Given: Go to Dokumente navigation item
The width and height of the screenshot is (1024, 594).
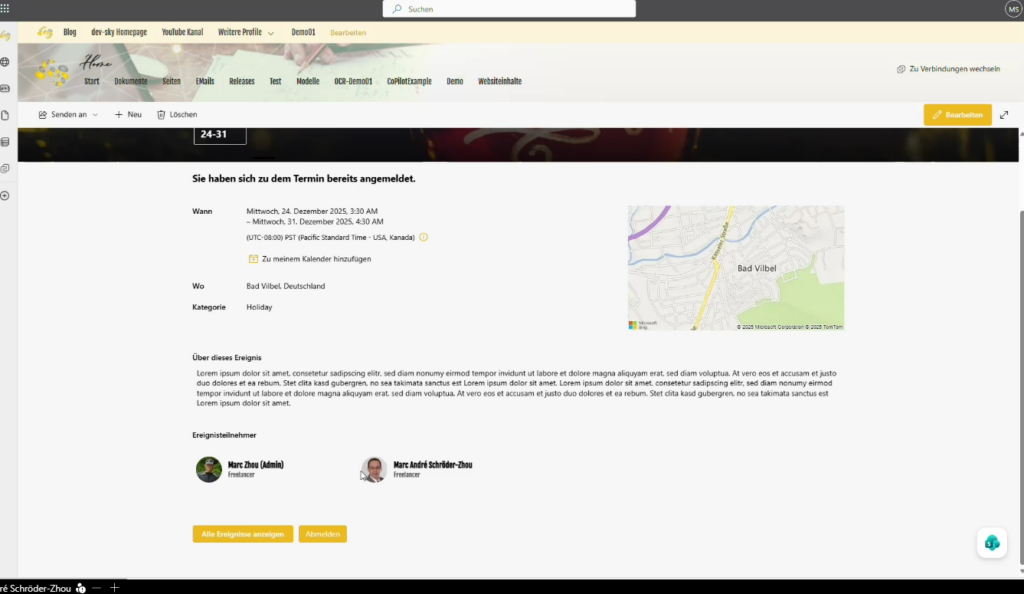Looking at the screenshot, I should [131, 82].
